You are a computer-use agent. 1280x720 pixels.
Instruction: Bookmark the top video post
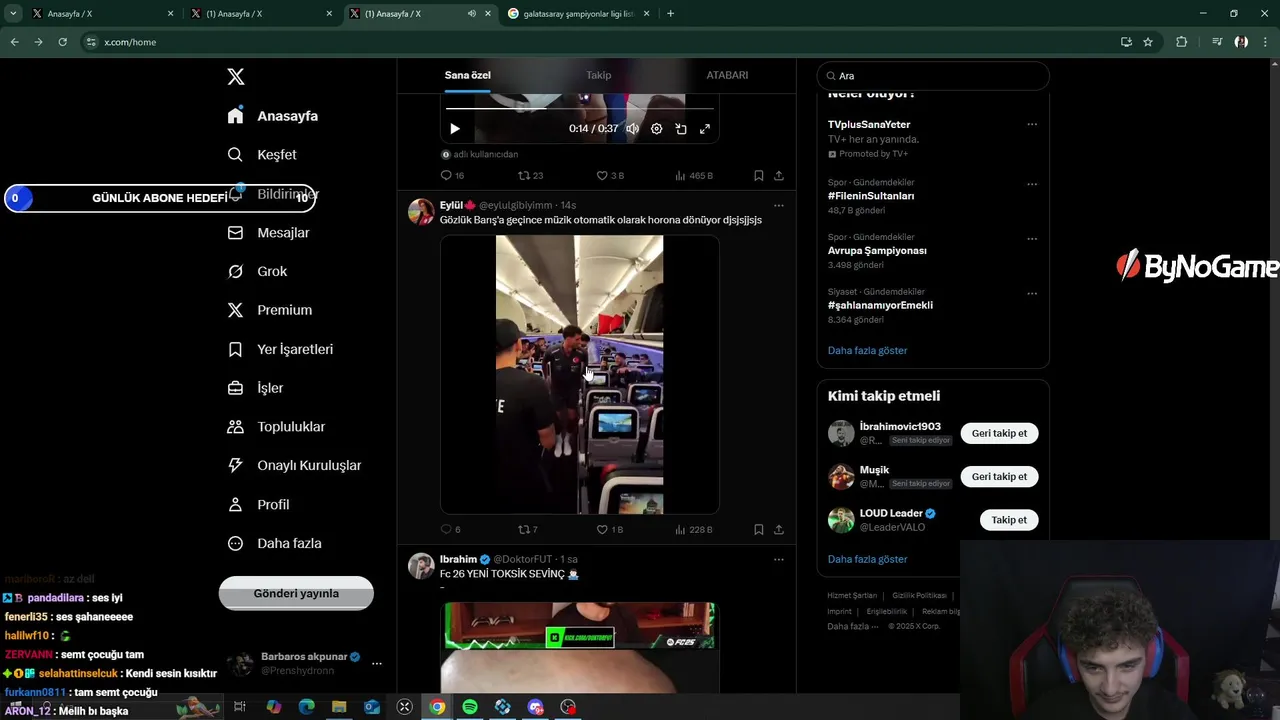[x=759, y=175]
